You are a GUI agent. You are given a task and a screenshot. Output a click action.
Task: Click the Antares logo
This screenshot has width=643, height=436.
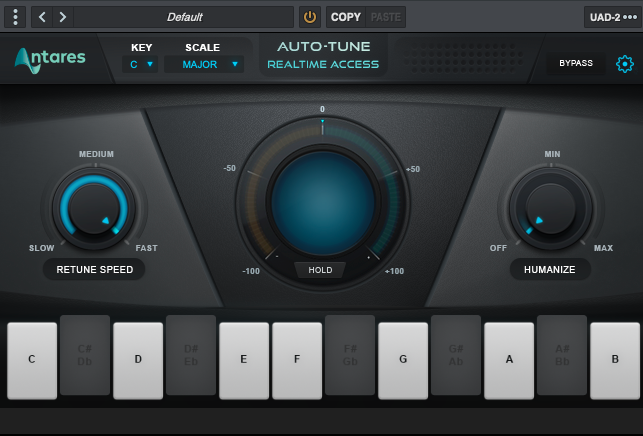tap(50, 59)
